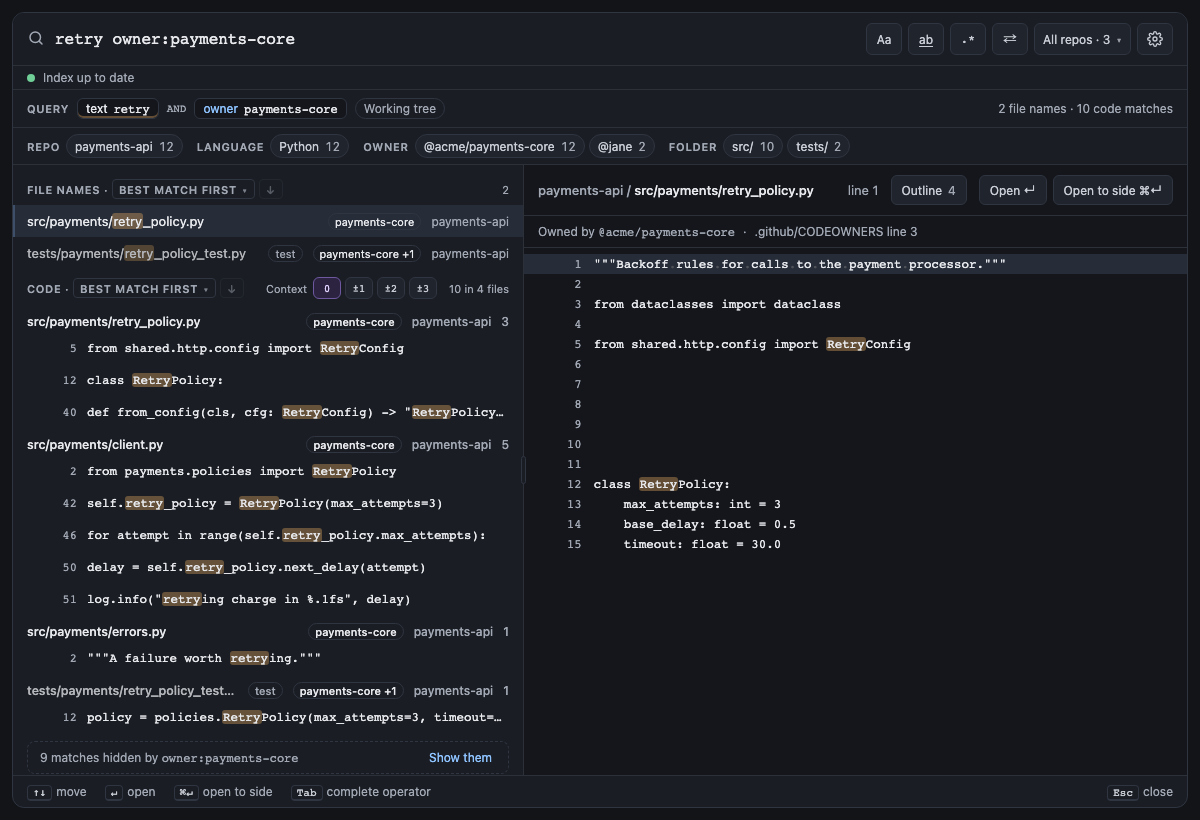
Task: Filter by owner @jane 2
Action: pyautogui.click(x=622, y=147)
